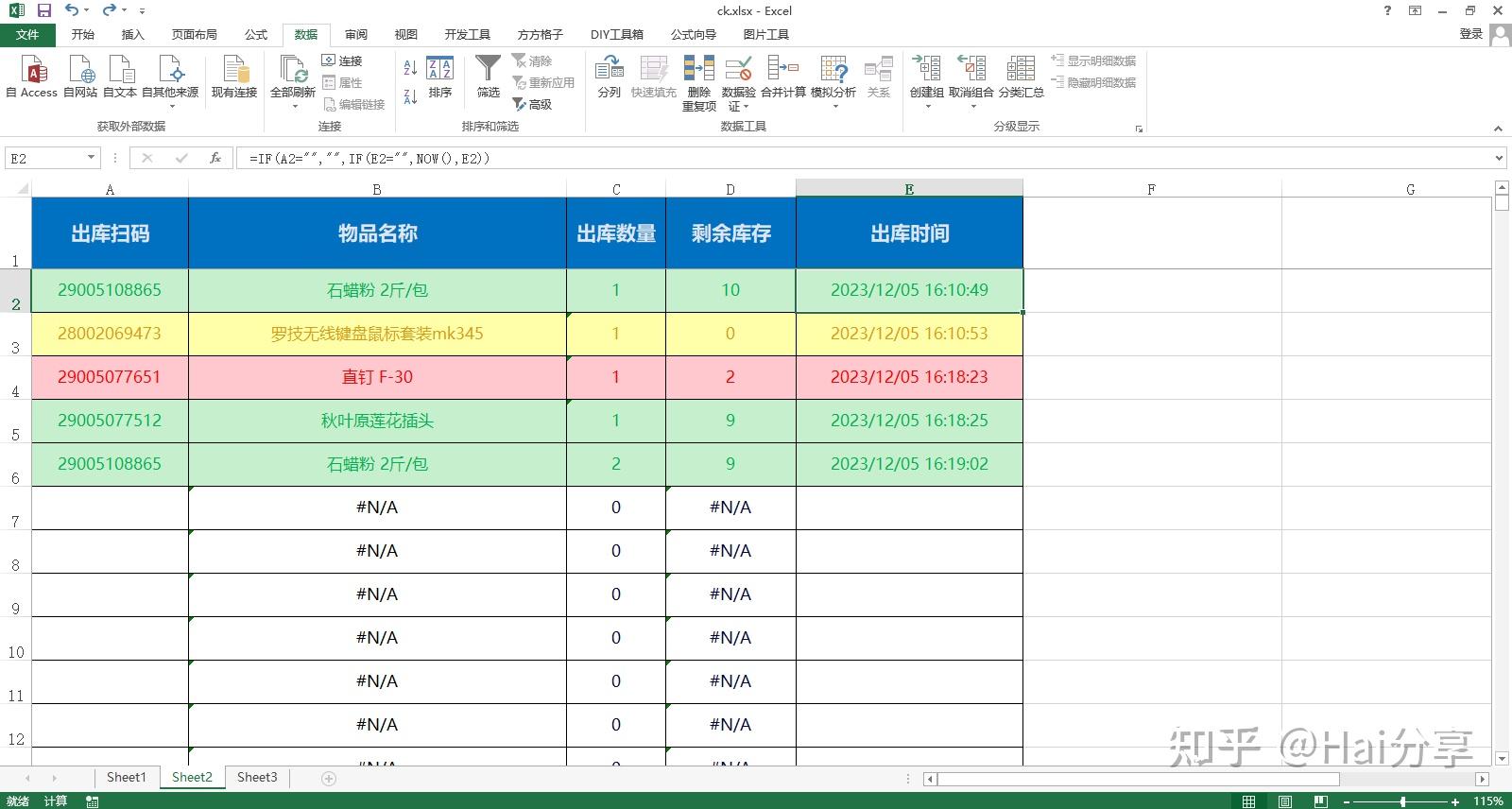Screen dimensions: 1512x809
Task: Click Properties (属性) in connections group
Action: pyautogui.click(x=342, y=82)
